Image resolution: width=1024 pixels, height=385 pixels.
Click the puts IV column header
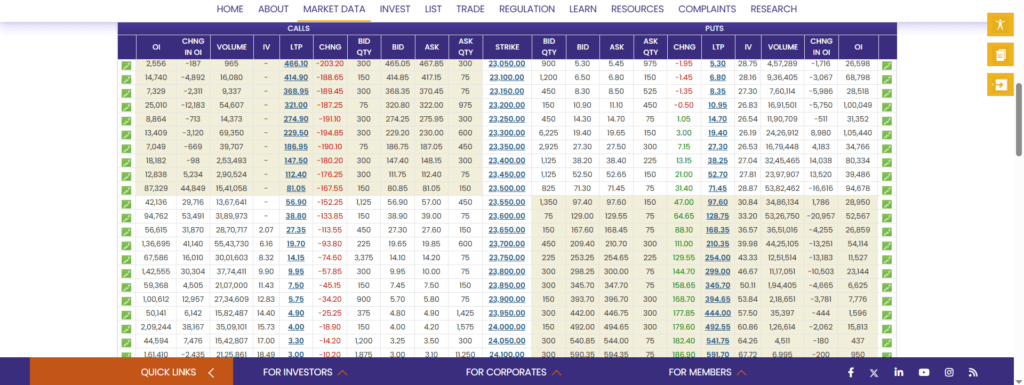pyautogui.click(x=748, y=47)
